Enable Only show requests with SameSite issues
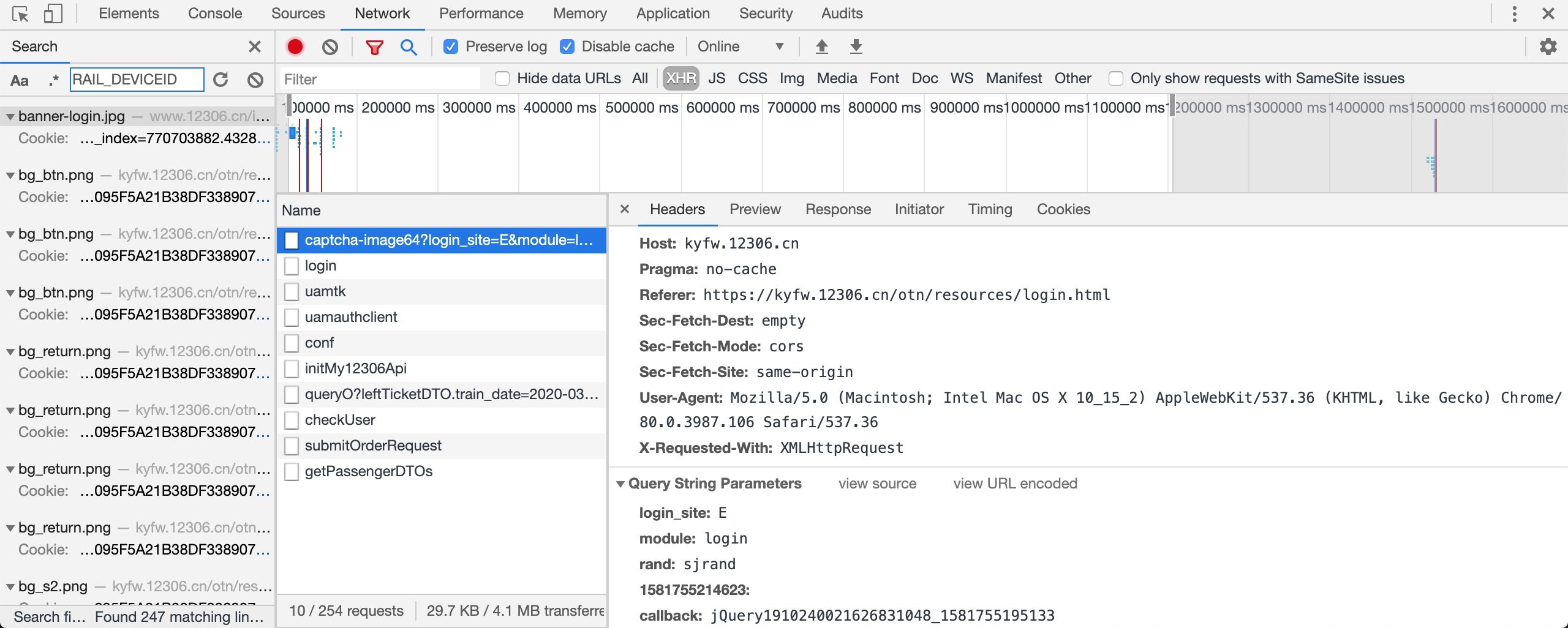Screen dimensions: 1568x628 [x=1115, y=78]
